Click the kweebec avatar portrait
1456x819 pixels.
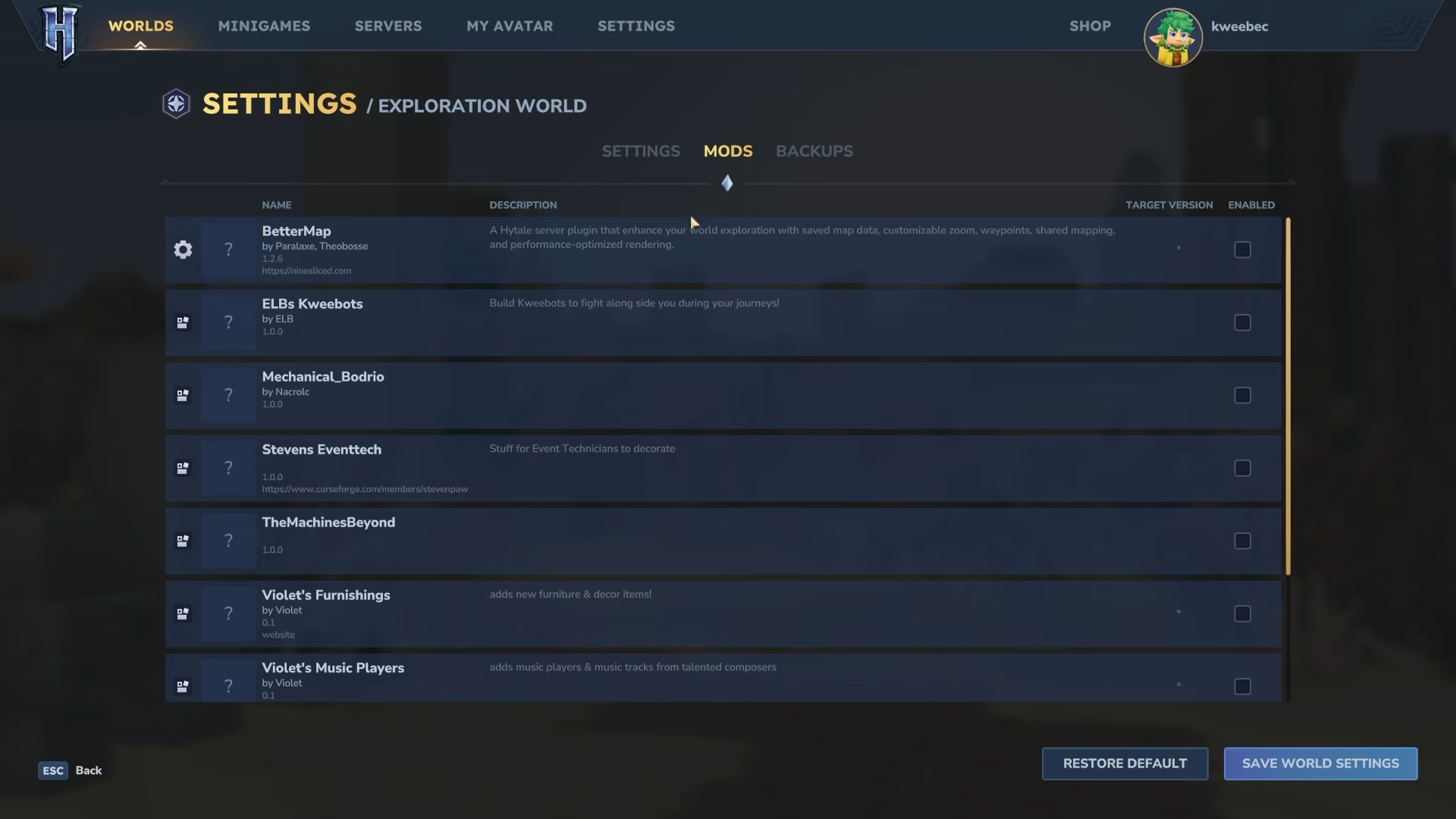1172,37
